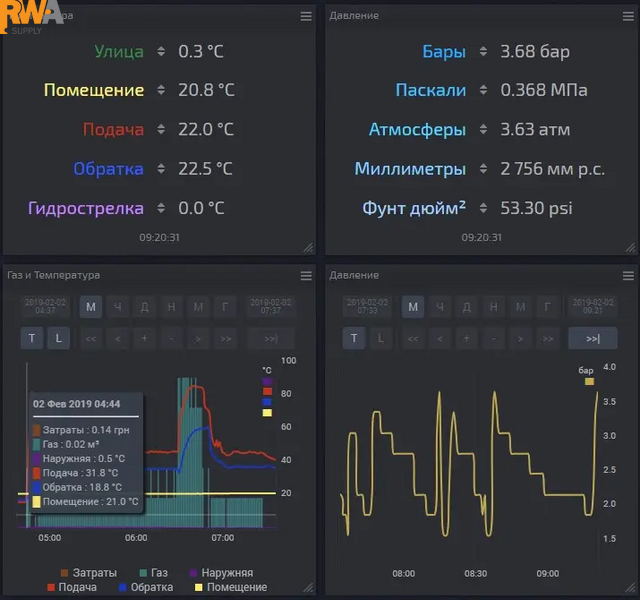This screenshot has height=600, width=640.
Task: Select the first М interval in gas chart
Action: coord(91,307)
